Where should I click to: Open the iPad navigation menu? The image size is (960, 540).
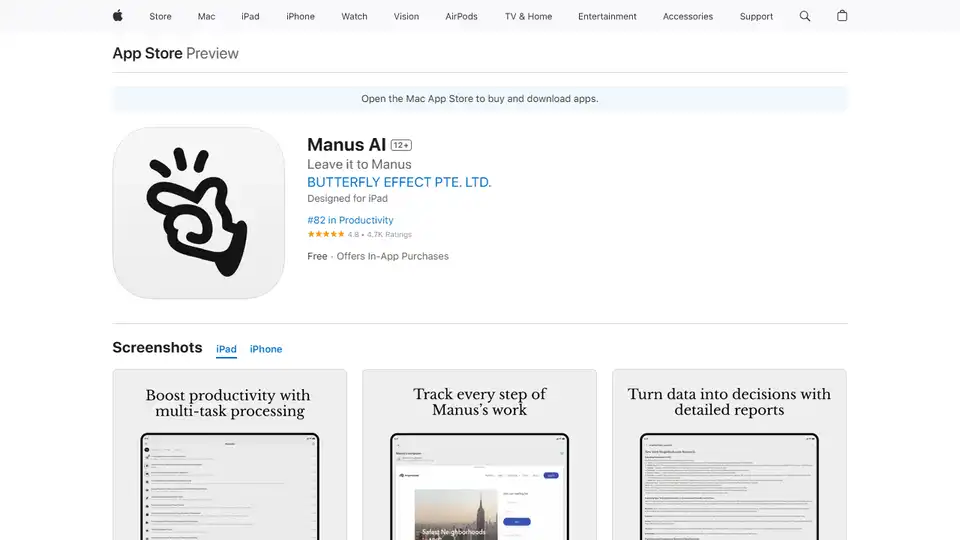click(x=250, y=17)
